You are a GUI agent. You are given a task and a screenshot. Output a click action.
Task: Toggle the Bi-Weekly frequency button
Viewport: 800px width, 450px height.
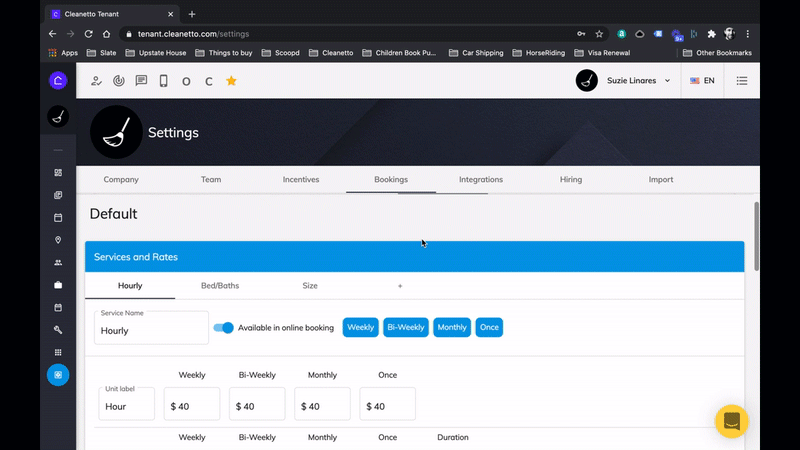[405, 327]
